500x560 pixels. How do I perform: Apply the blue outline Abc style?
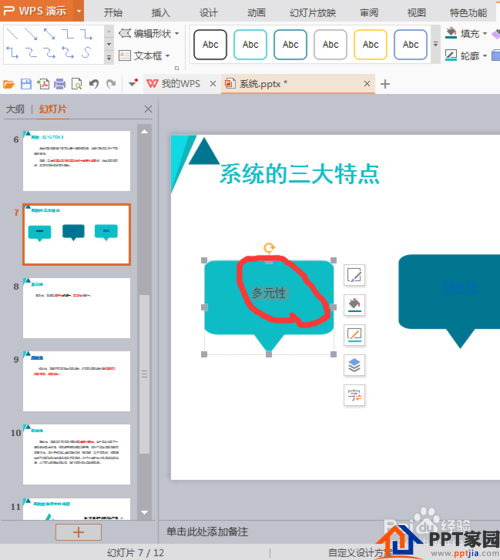tap(410, 45)
